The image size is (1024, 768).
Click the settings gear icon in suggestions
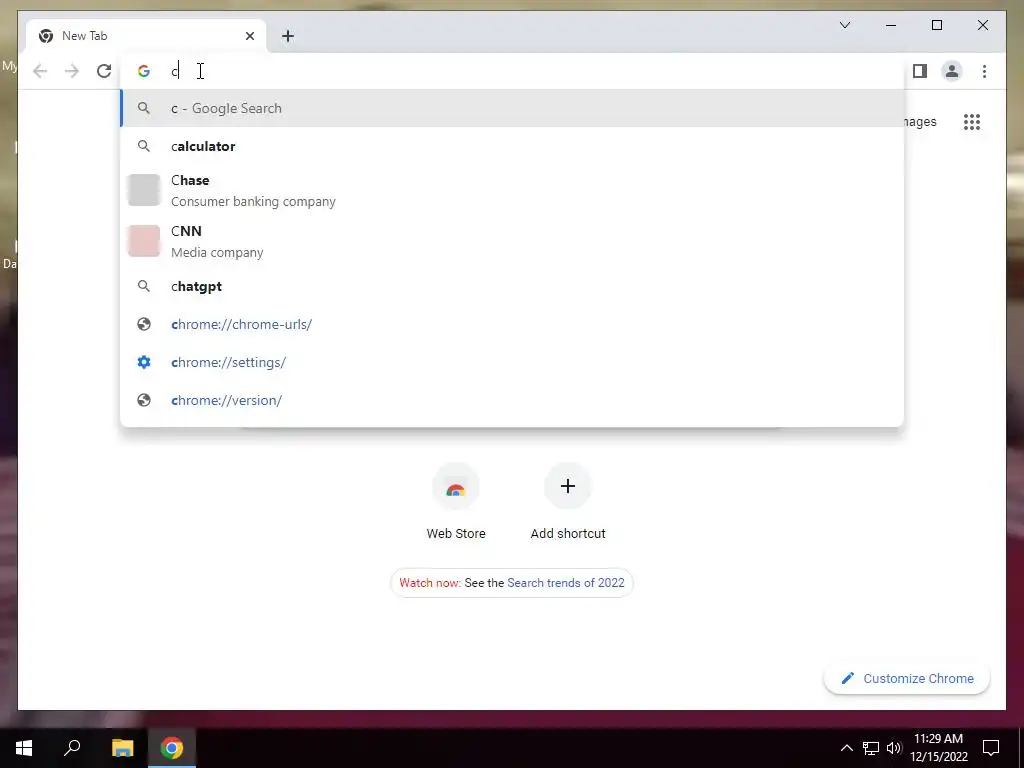pos(144,362)
